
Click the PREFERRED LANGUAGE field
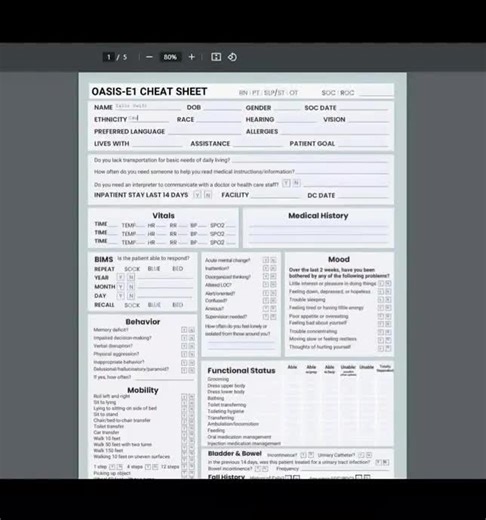click(204, 131)
